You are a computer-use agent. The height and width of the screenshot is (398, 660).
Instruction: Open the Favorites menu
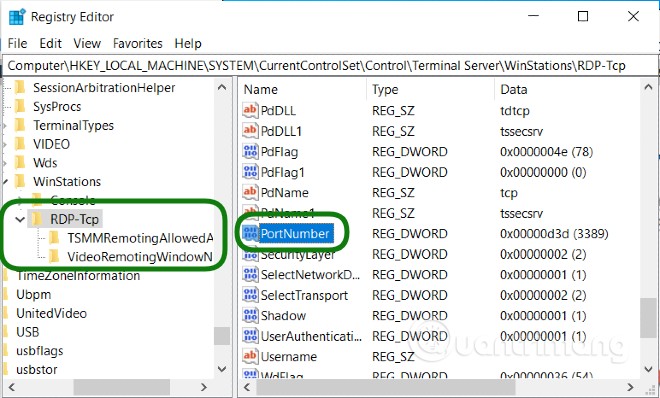(138, 43)
